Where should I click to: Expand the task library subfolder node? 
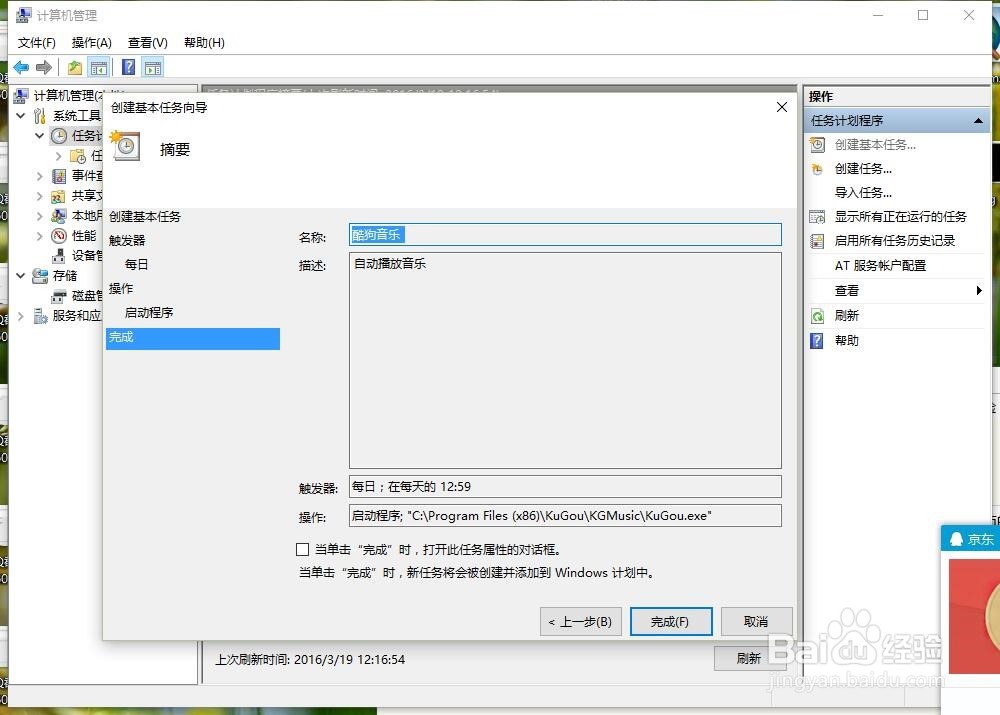(x=59, y=156)
